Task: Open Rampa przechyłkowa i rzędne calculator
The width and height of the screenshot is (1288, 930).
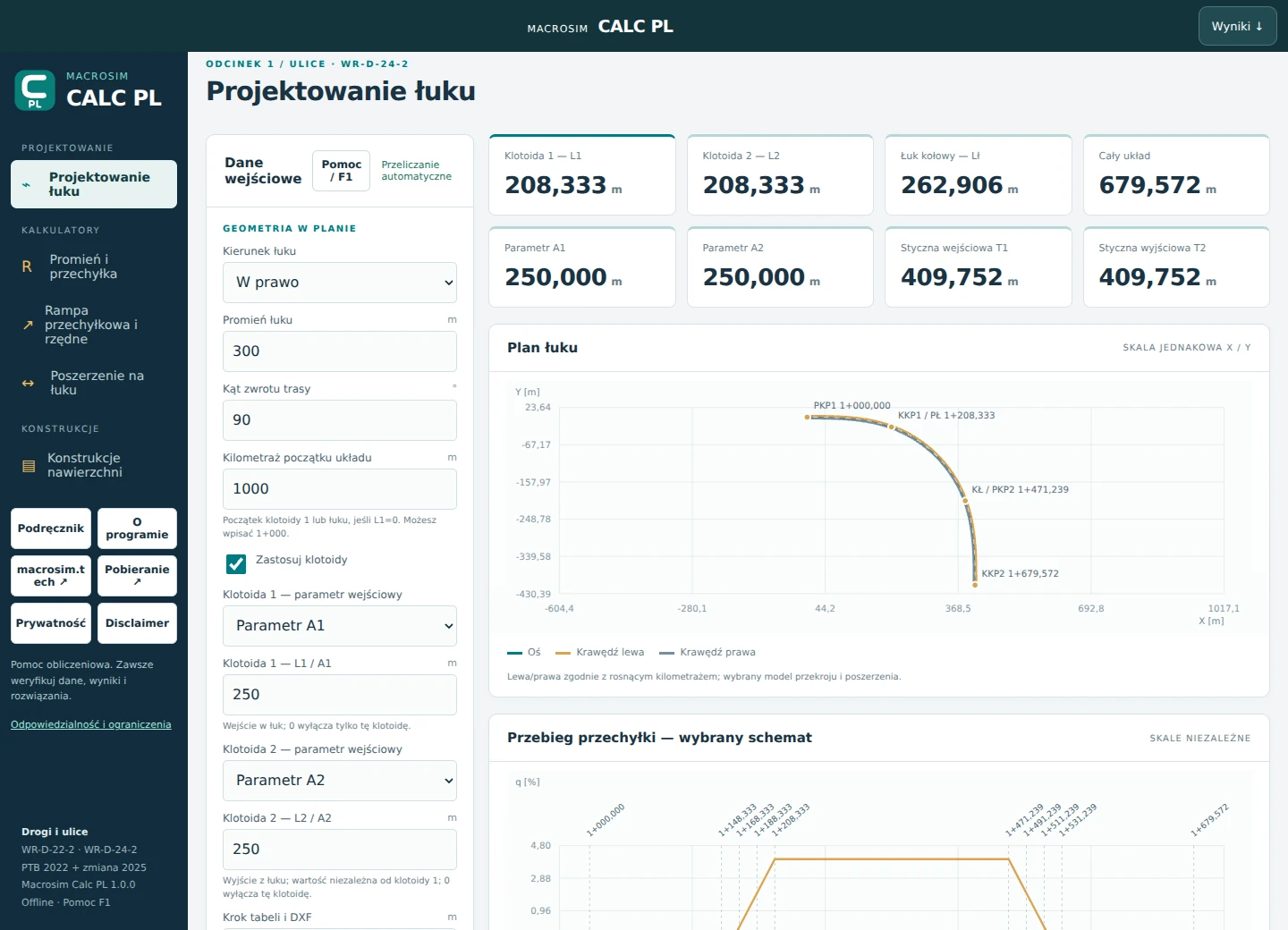Action: coord(94,325)
